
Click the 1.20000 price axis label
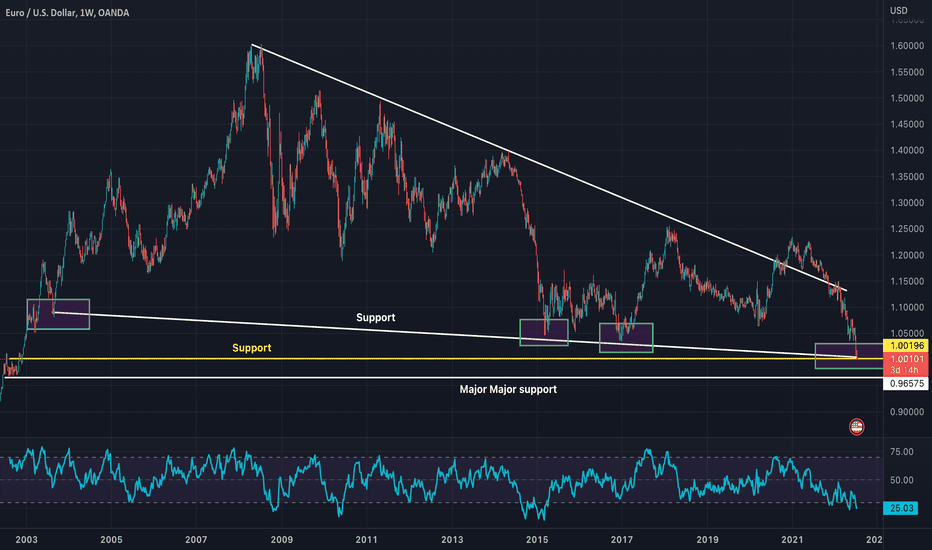coord(907,255)
